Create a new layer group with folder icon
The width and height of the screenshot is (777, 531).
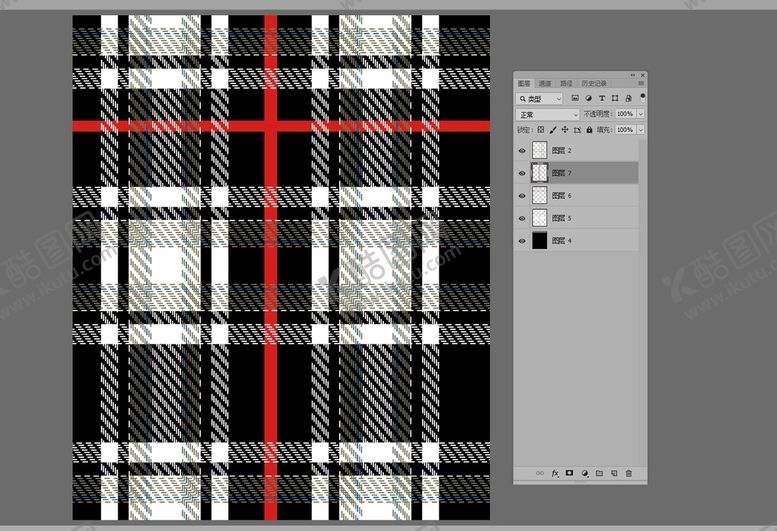pyautogui.click(x=599, y=473)
